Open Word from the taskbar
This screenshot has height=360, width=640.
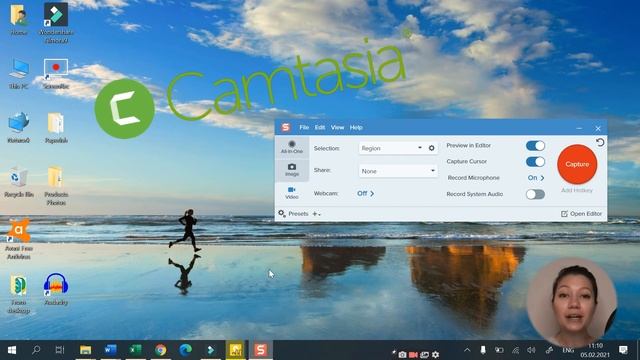pyautogui.click(x=110, y=350)
